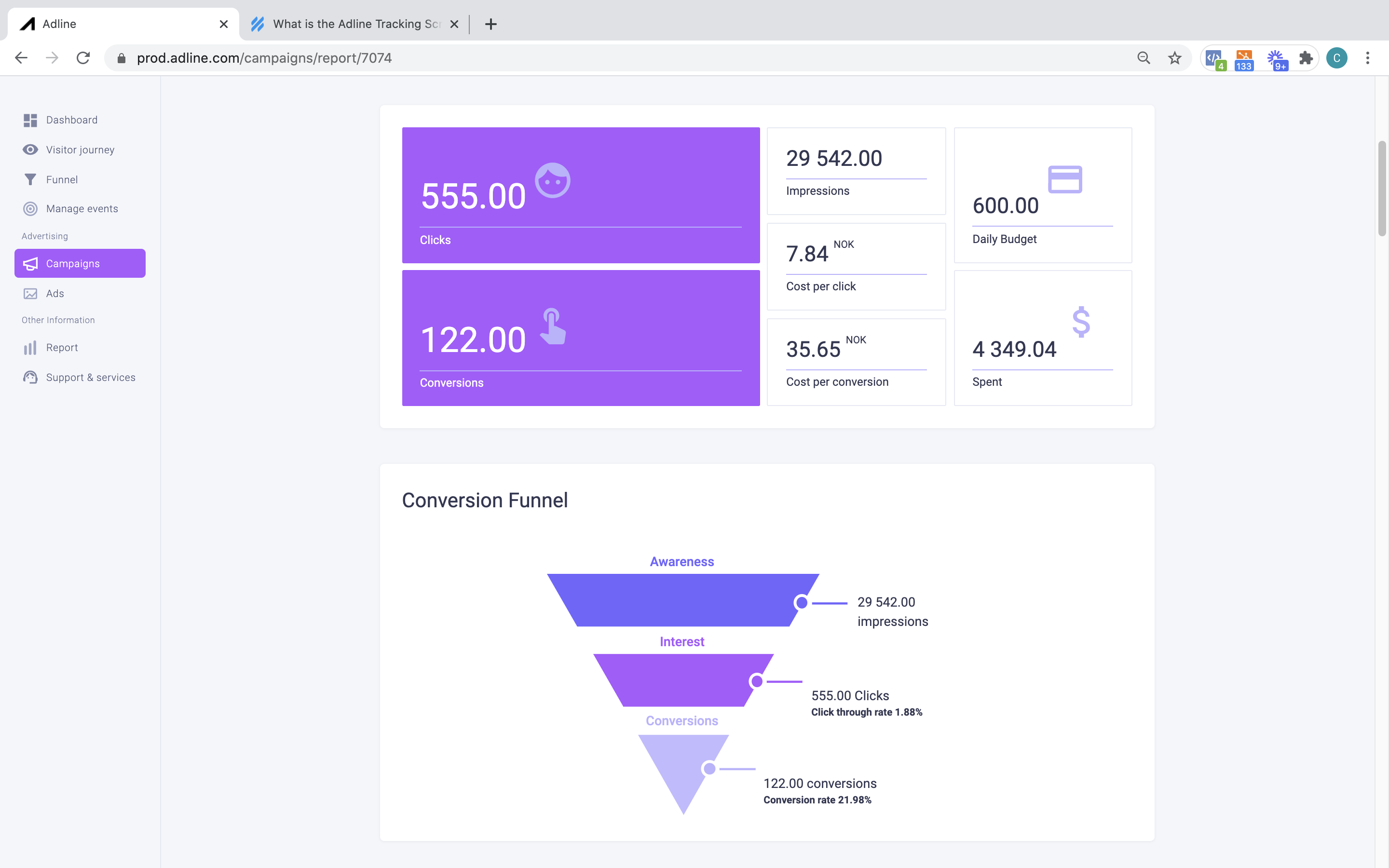This screenshot has width=1389, height=868.
Task: Click the Funnel filter icon
Action: pyautogui.click(x=30, y=180)
